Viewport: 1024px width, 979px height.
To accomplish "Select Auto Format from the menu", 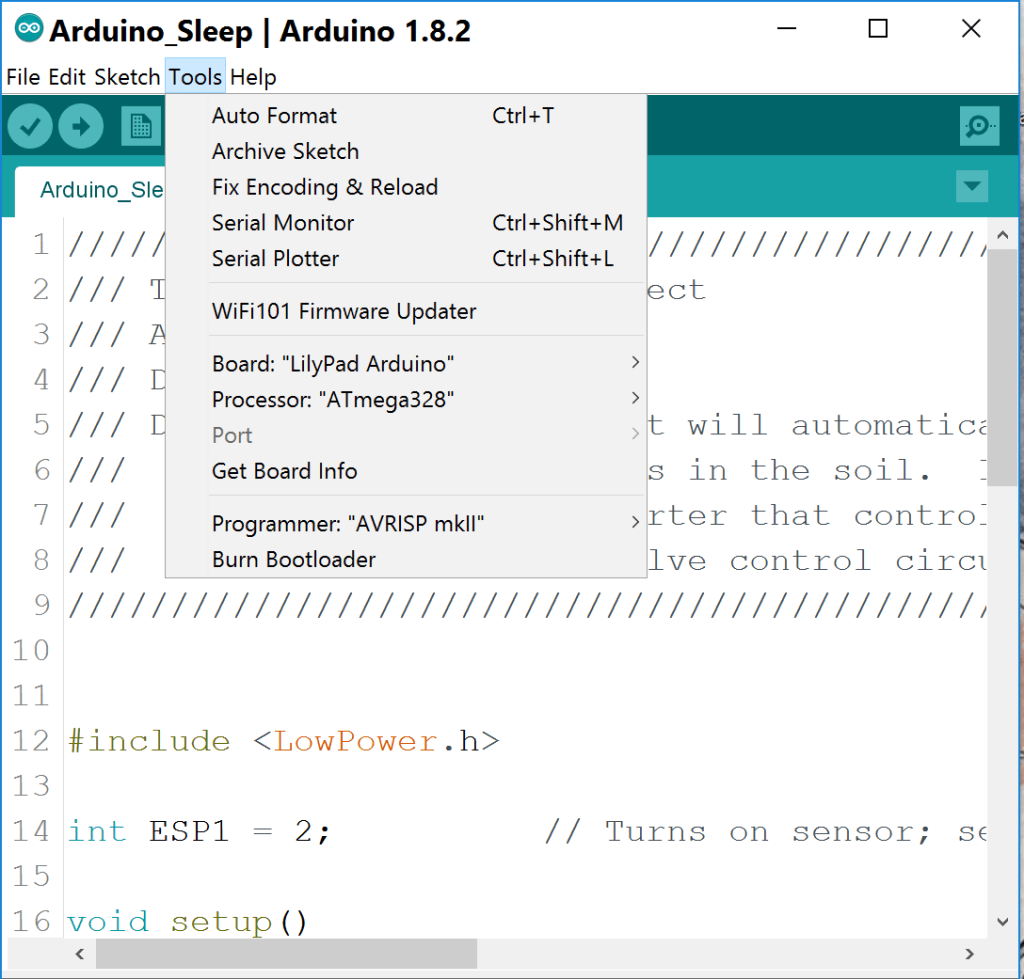I will (273, 115).
